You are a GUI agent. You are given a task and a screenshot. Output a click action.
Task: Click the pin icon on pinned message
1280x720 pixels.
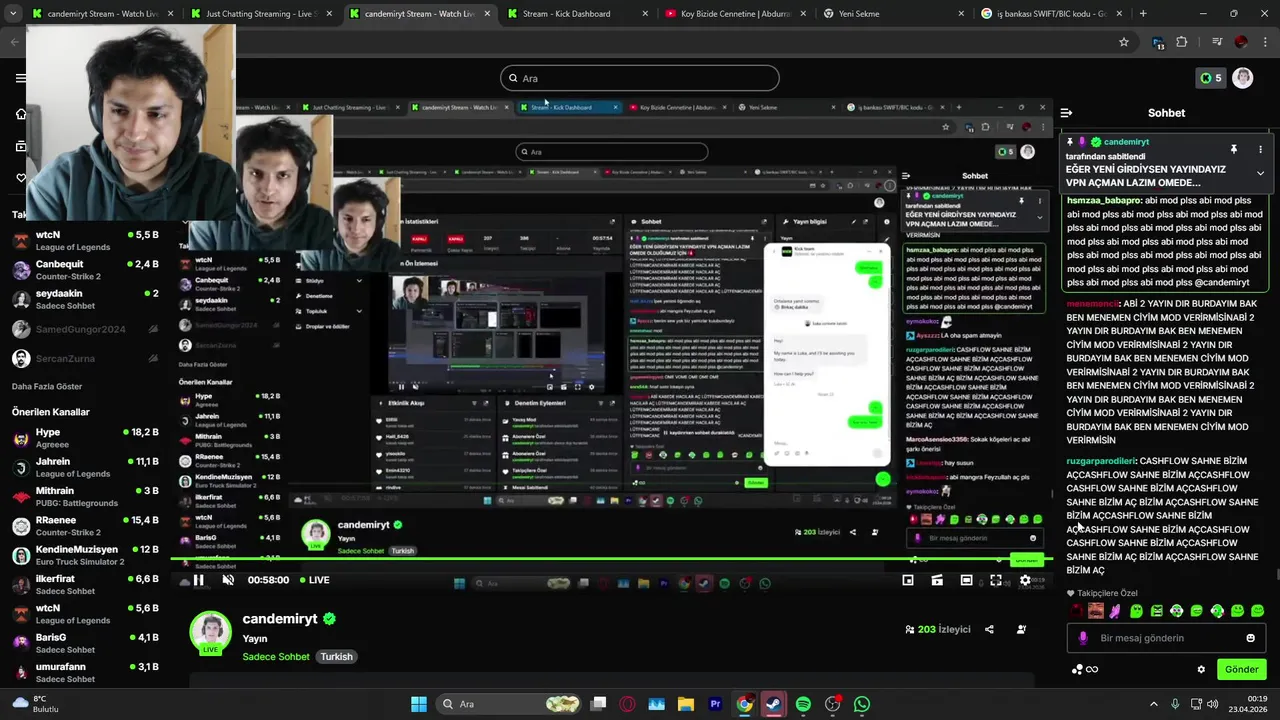point(1234,149)
